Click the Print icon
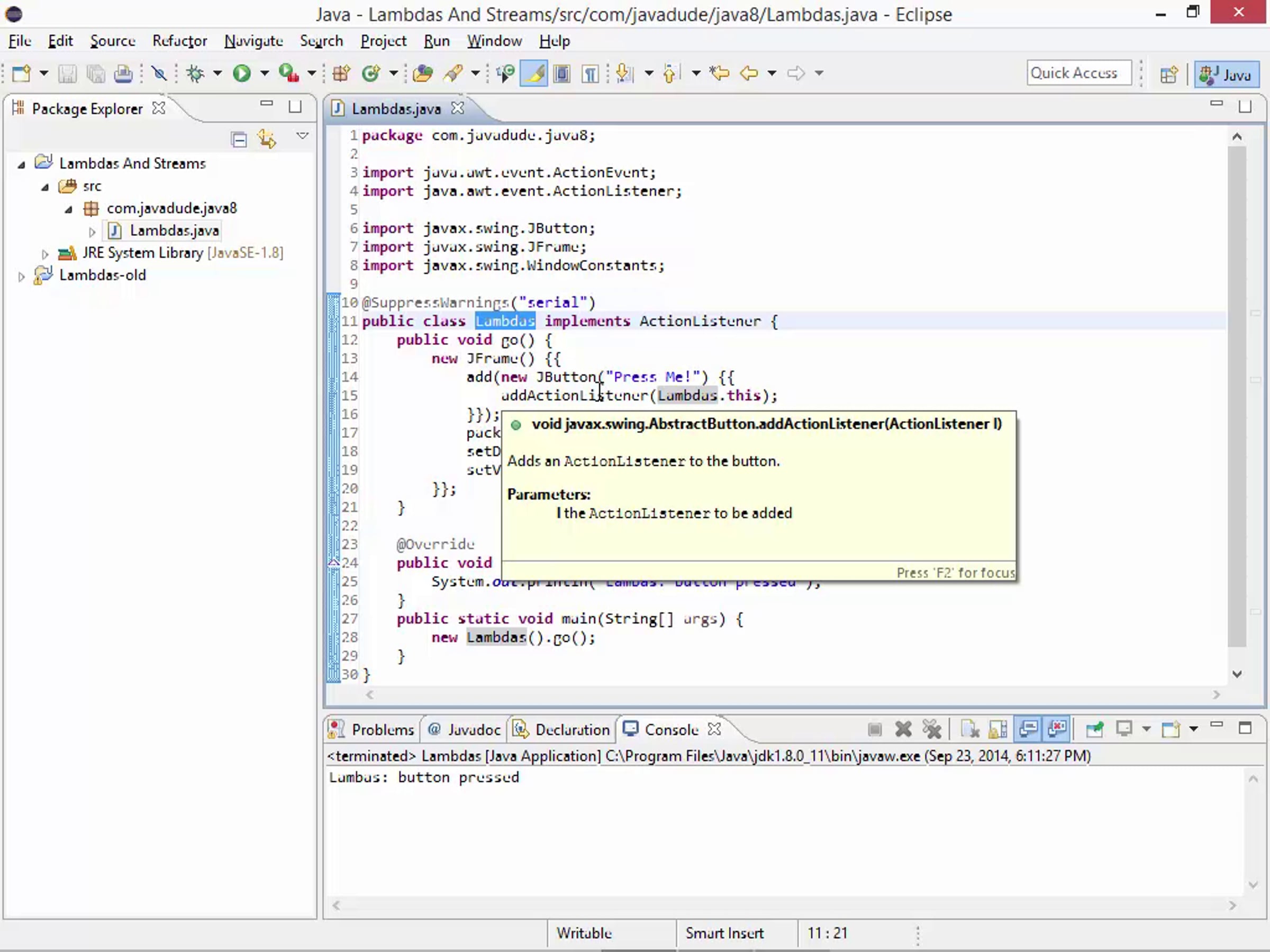The width and height of the screenshot is (1270, 952). [x=123, y=74]
